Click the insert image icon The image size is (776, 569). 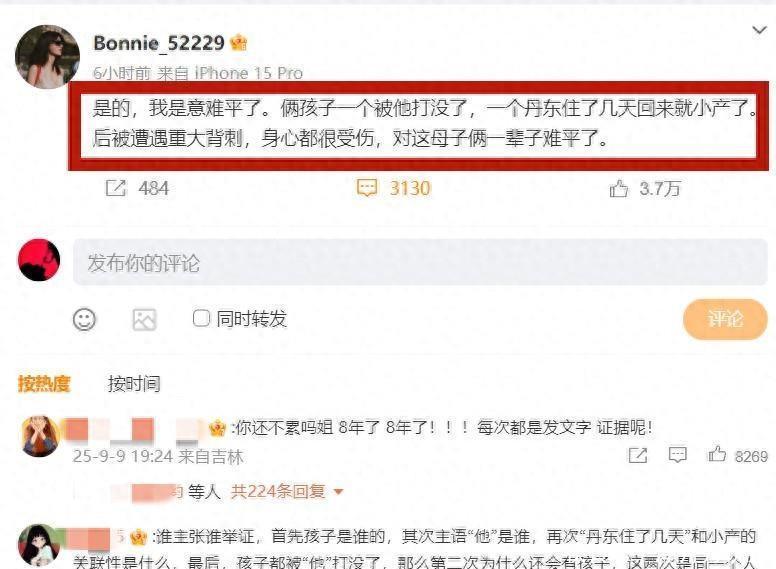[145, 320]
